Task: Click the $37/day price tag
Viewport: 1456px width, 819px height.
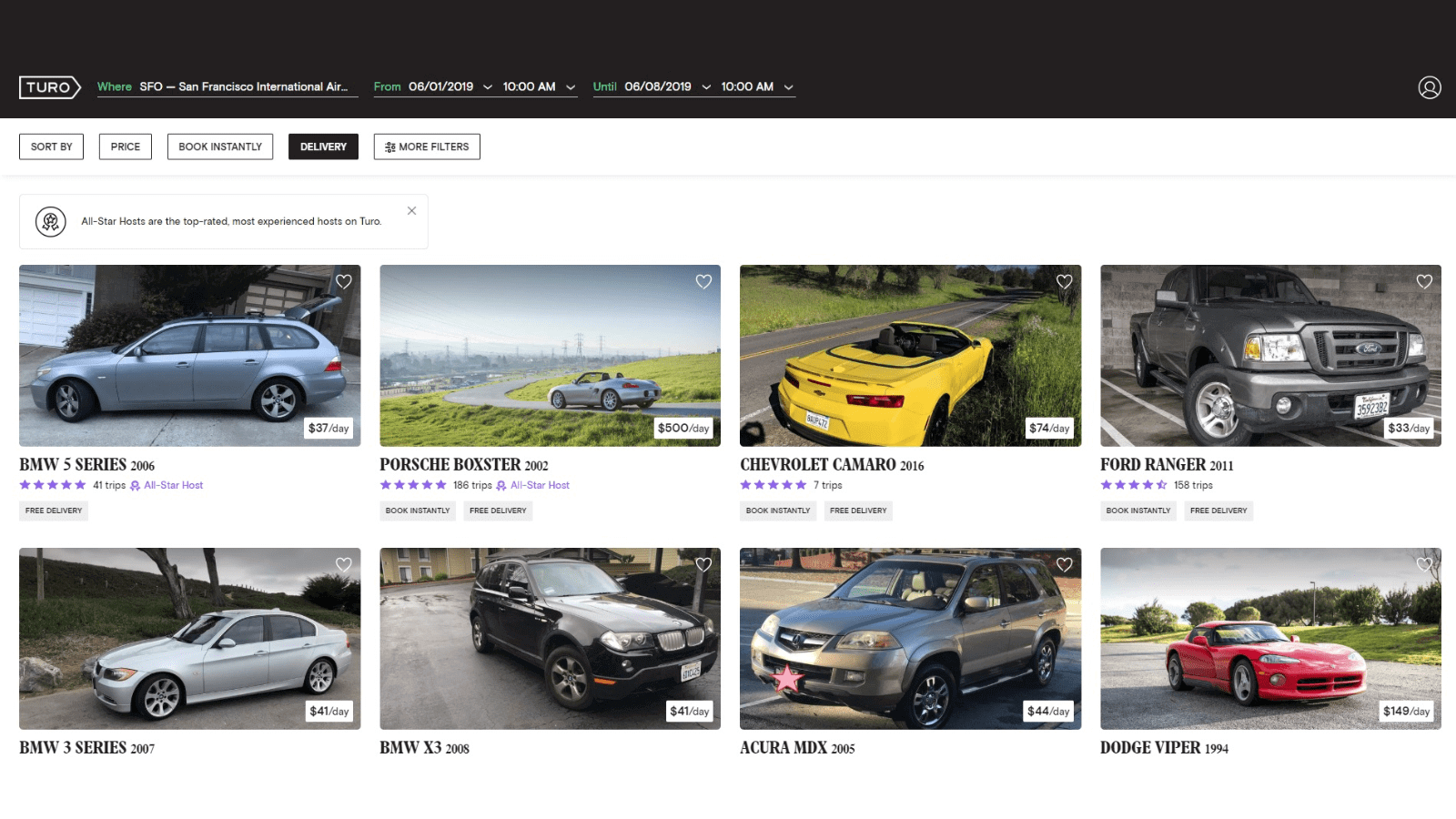Action: point(329,429)
